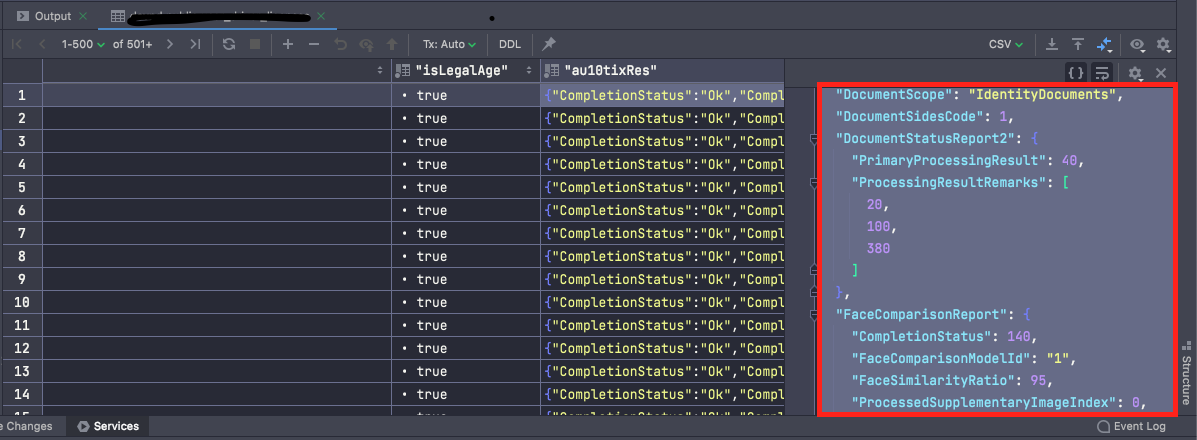Go to next page of rows
Viewport: 1197px width, 440px height.
tap(170, 44)
